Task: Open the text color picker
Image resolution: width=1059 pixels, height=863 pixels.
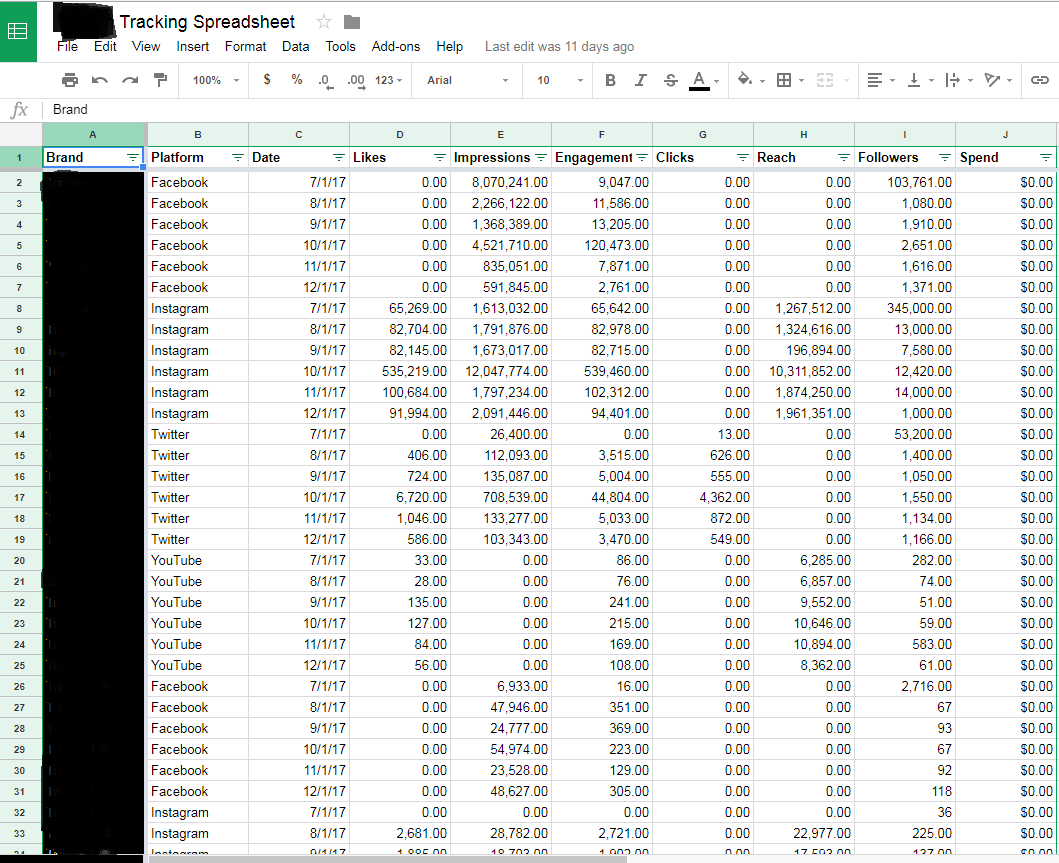Action: click(x=700, y=80)
